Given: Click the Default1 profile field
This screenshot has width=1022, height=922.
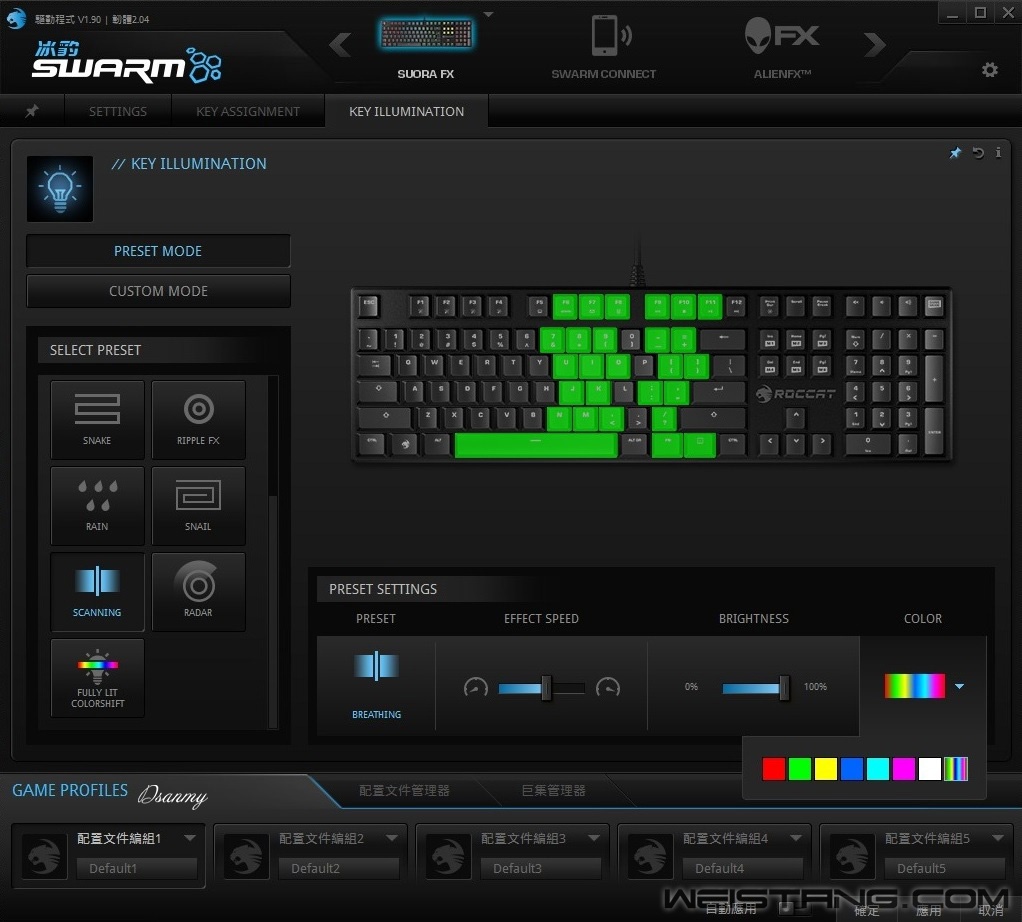Looking at the screenshot, I should 137,869.
